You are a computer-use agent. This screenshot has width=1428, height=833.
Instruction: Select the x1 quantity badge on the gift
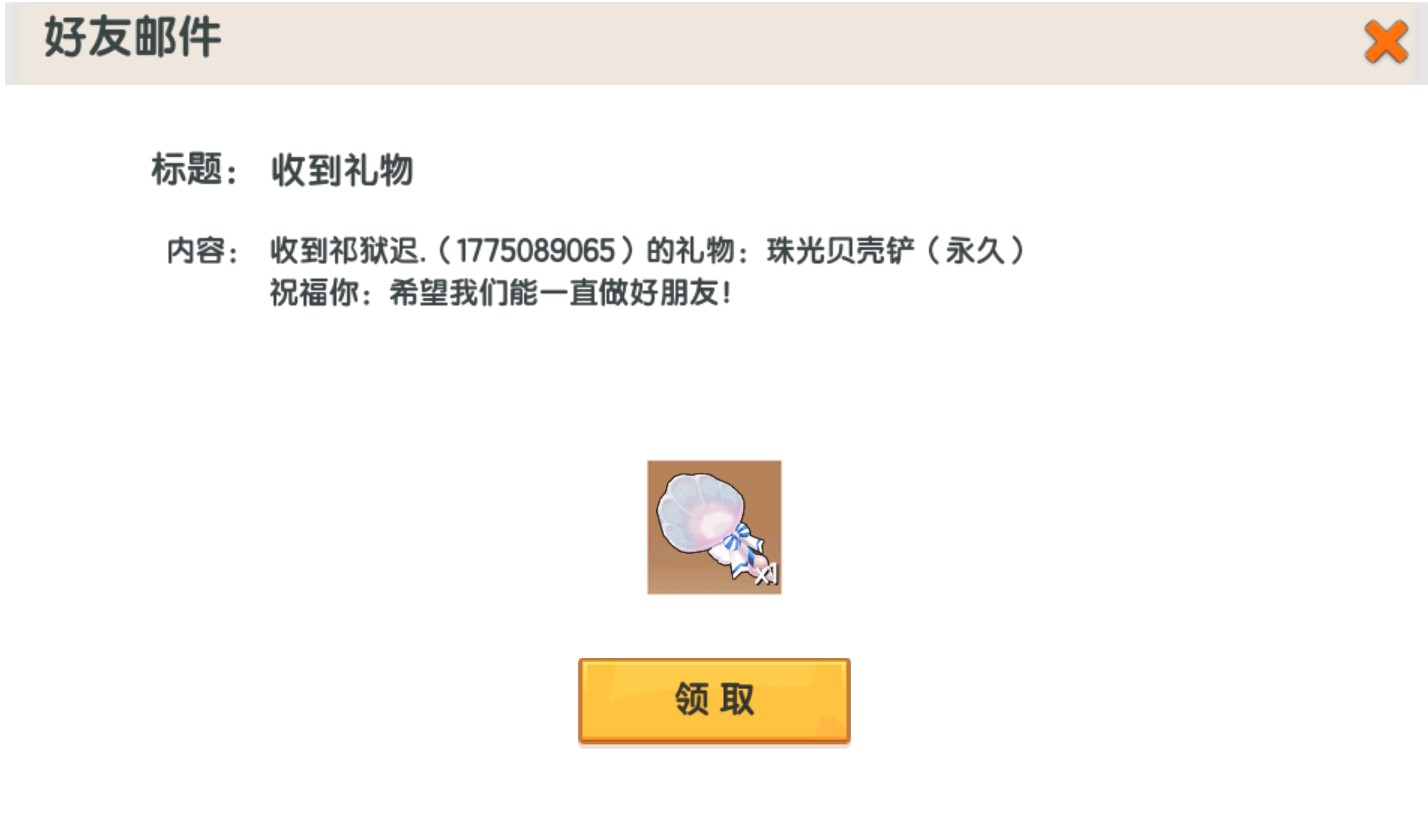(766, 575)
